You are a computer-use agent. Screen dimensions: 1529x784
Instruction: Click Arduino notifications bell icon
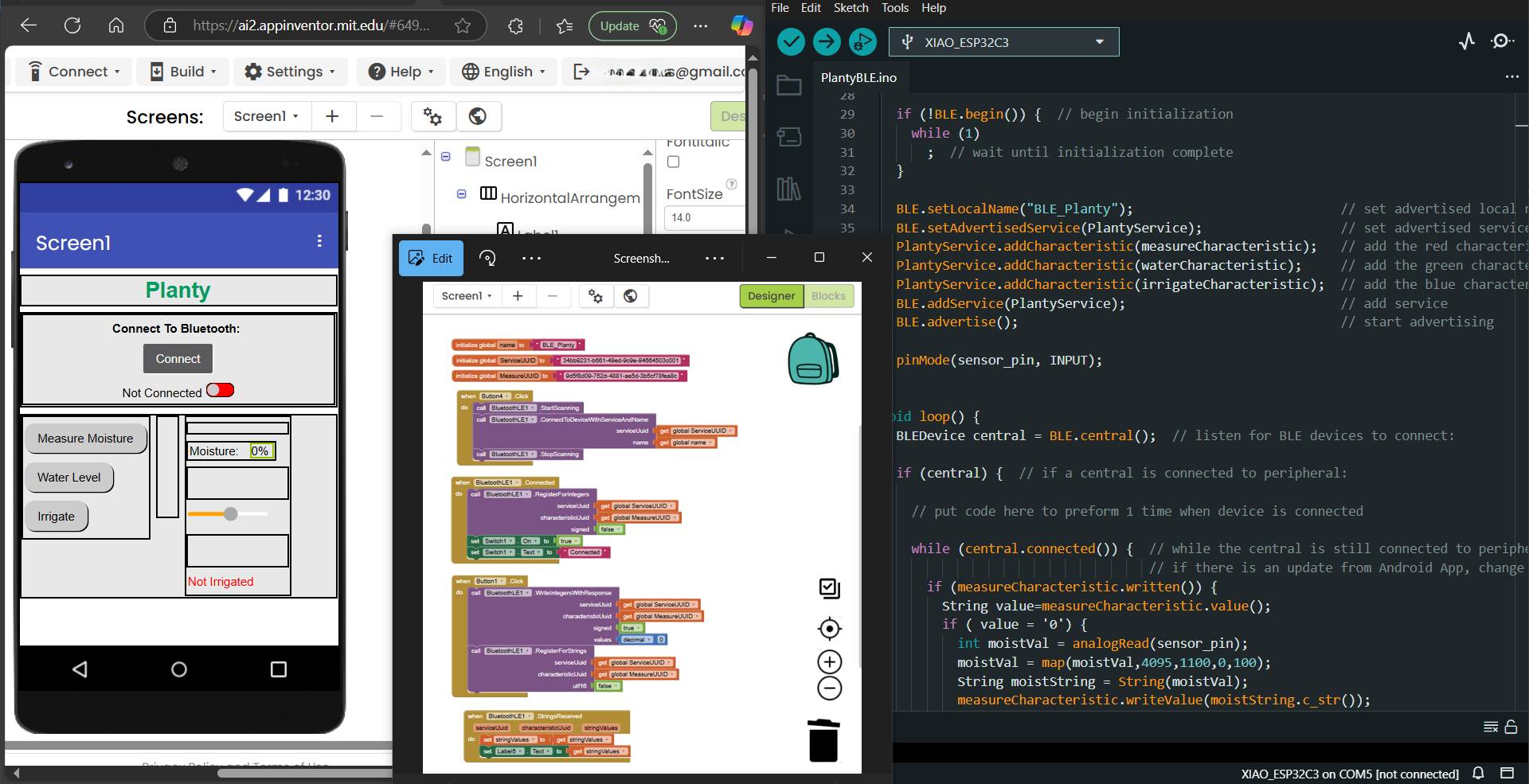coord(1478,773)
